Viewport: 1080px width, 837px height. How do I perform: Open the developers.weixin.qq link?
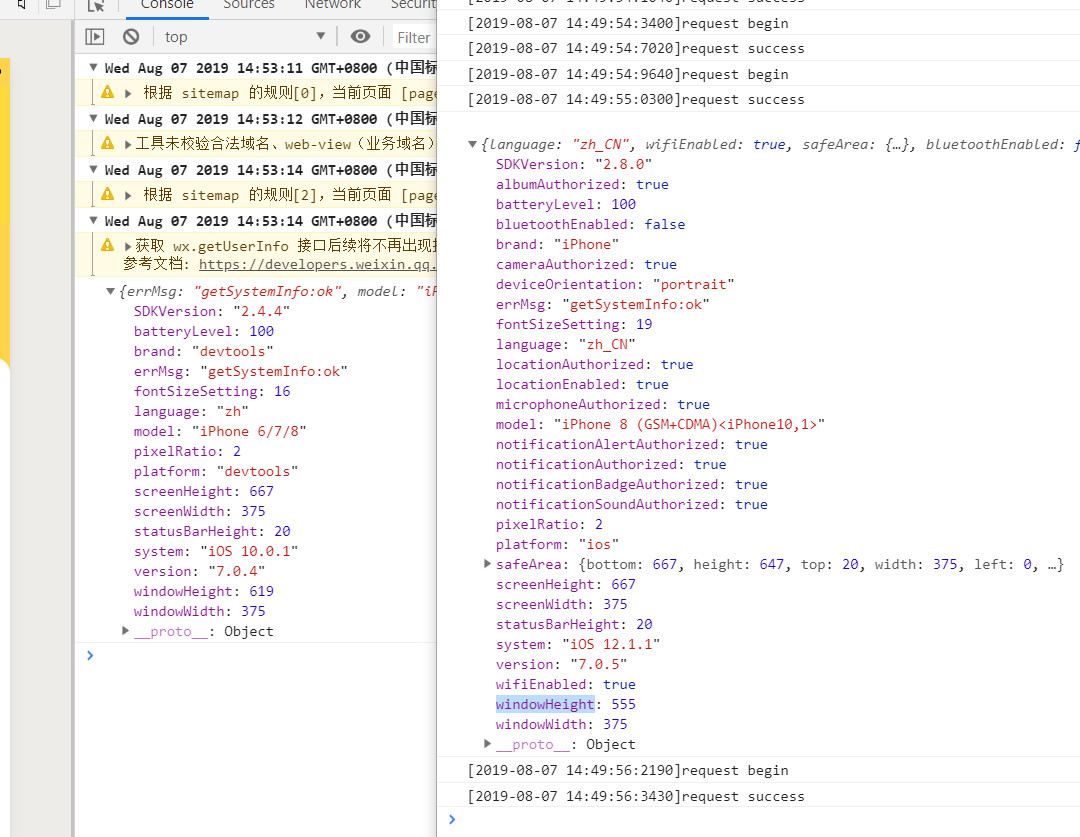(x=318, y=265)
